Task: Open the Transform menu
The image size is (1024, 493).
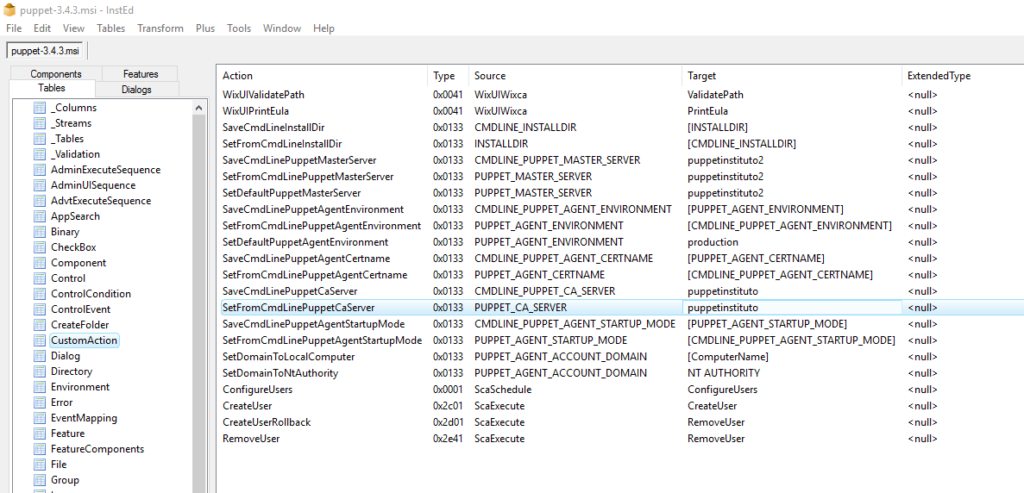Action: coord(160,28)
